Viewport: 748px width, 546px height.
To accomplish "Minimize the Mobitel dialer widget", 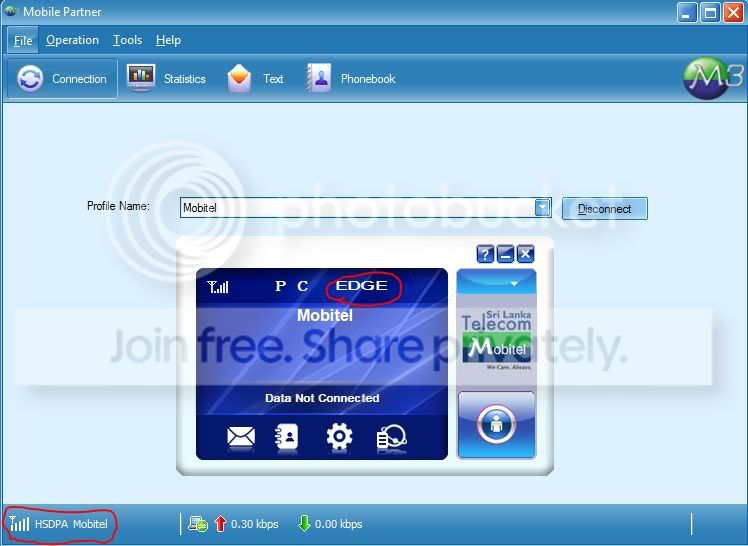I will [505, 254].
